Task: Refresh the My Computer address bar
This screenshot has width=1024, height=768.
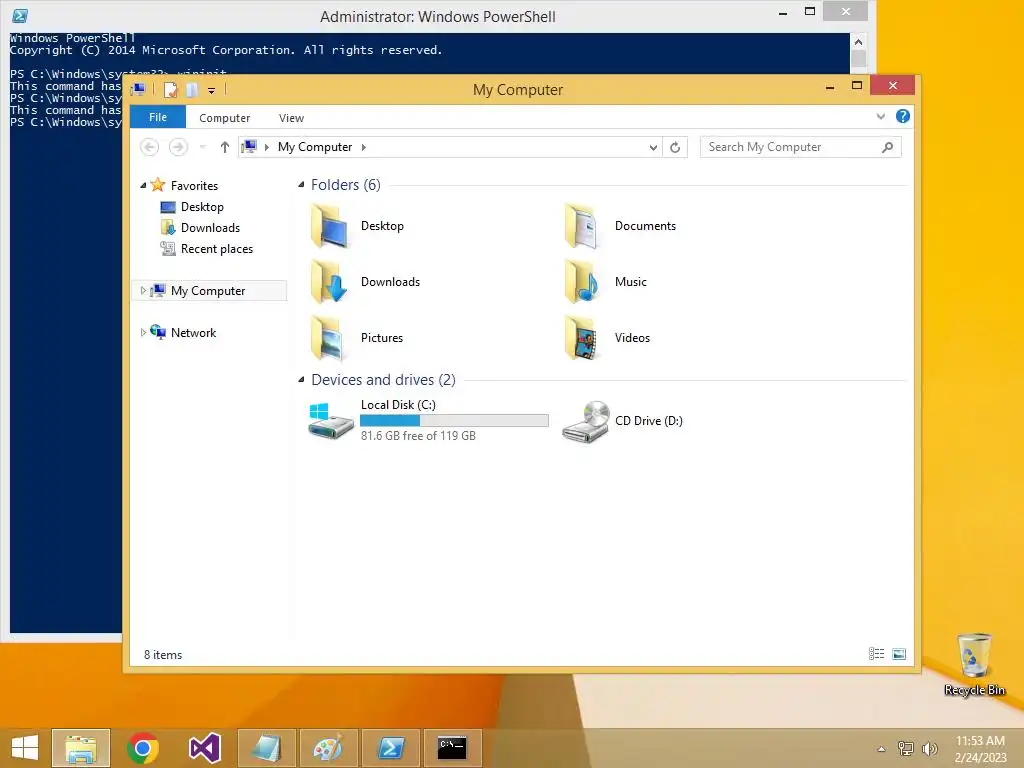Action: pyautogui.click(x=675, y=148)
